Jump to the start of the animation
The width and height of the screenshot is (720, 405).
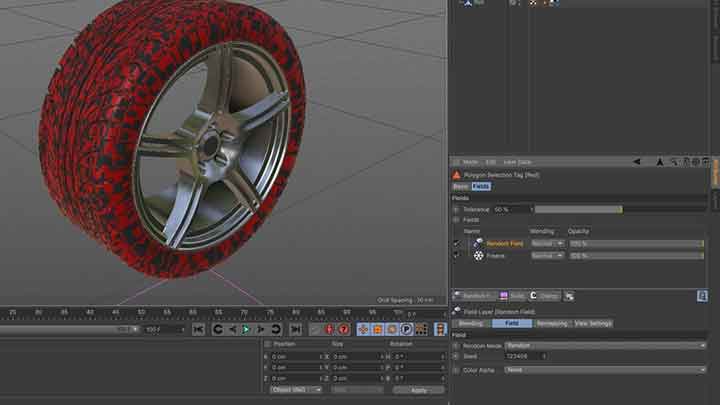click(x=198, y=329)
